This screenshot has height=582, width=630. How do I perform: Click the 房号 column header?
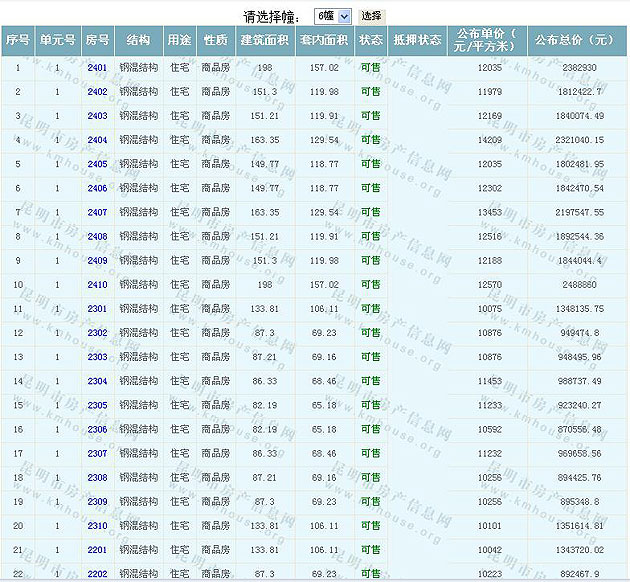97,40
